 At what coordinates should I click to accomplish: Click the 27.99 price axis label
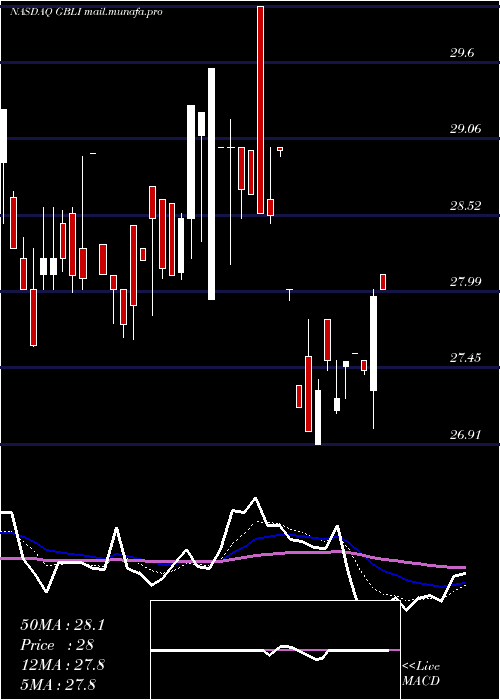pos(465,282)
